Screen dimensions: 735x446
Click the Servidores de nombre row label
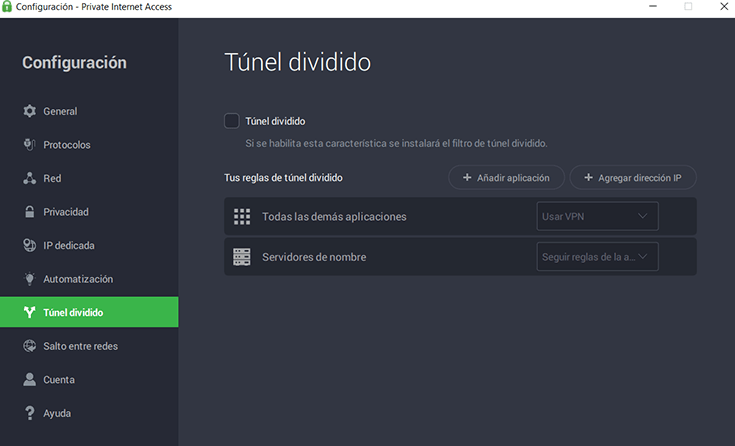pos(314,257)
